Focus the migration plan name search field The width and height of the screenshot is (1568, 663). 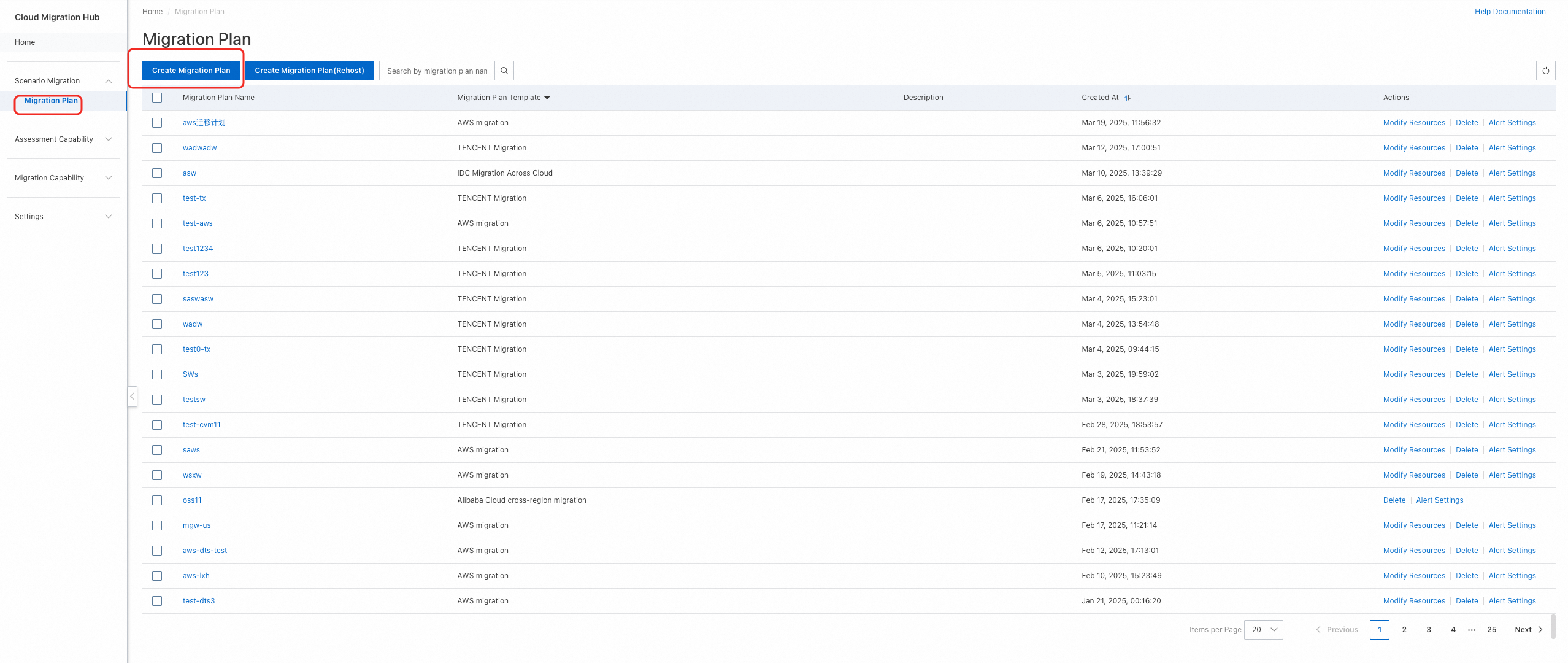click(x=437, y=71)
